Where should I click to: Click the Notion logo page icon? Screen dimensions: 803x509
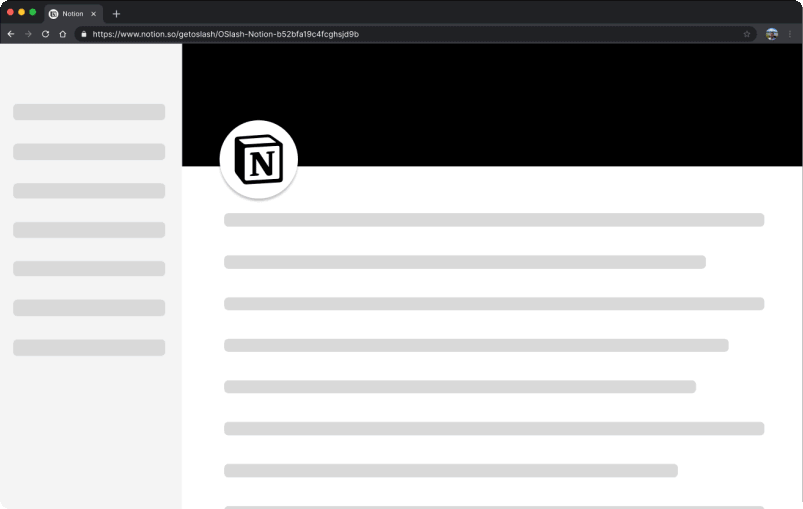tap(259, 159)
